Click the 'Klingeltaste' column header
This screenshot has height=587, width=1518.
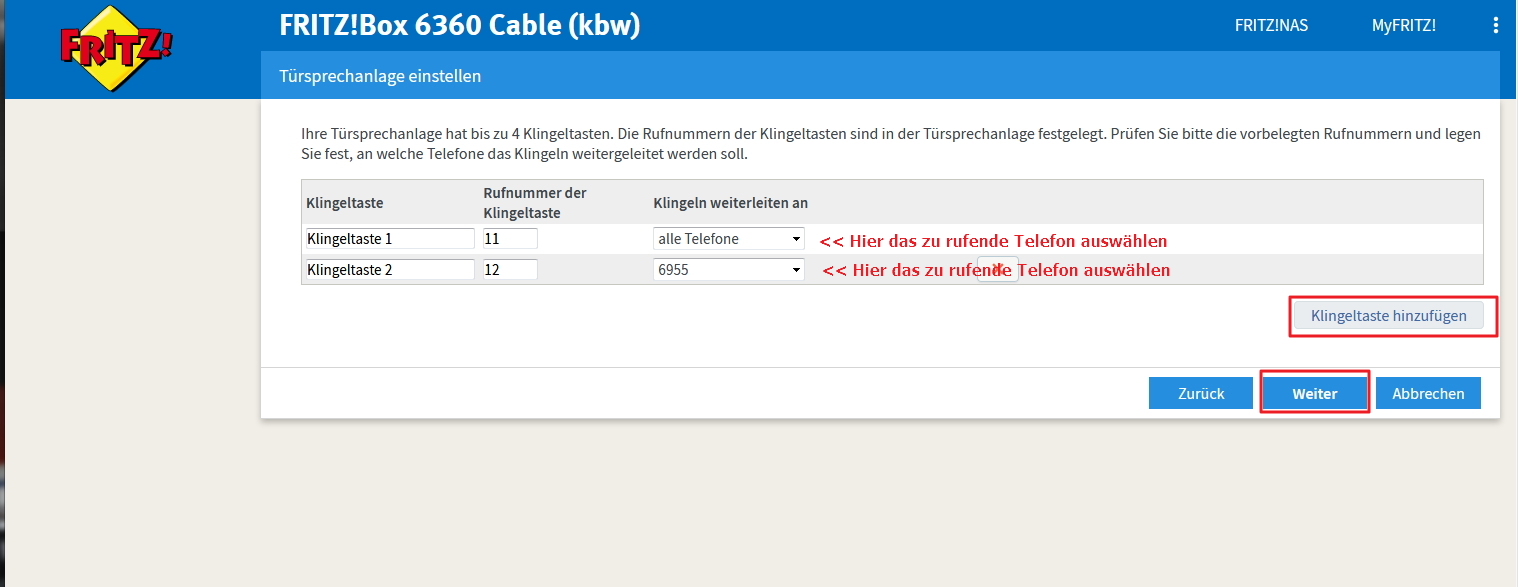345,203
